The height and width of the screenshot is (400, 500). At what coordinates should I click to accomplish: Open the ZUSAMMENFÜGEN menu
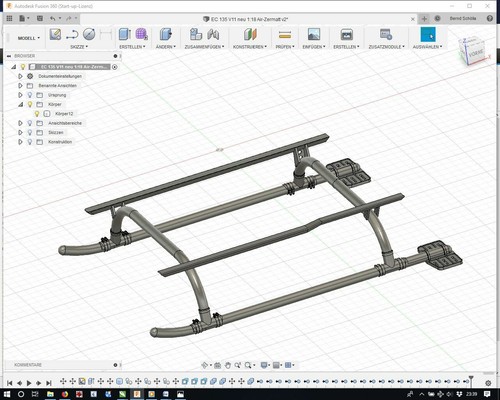point(204,47)
